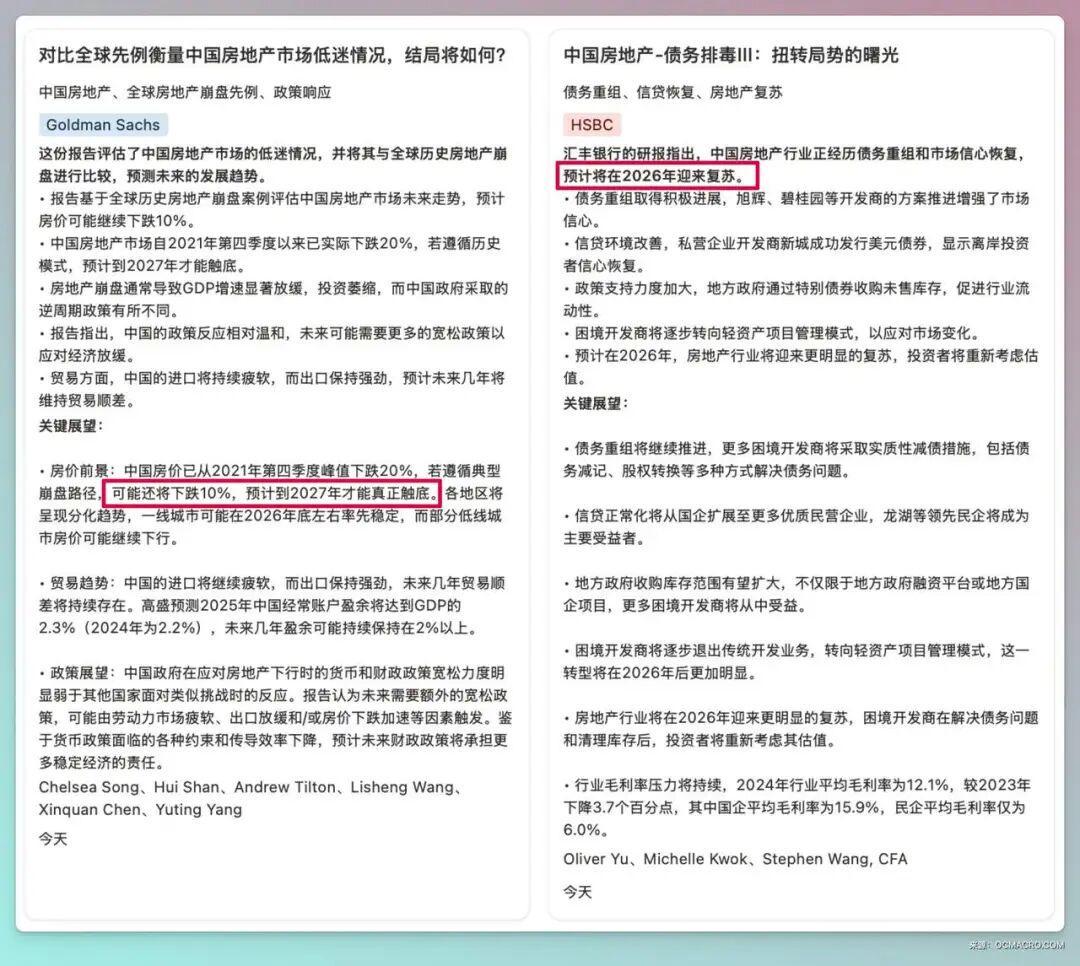
Task: Click authors line Oliver Yu、Michelle Kwok、Stephen Wang
Action: pos(735,859)
